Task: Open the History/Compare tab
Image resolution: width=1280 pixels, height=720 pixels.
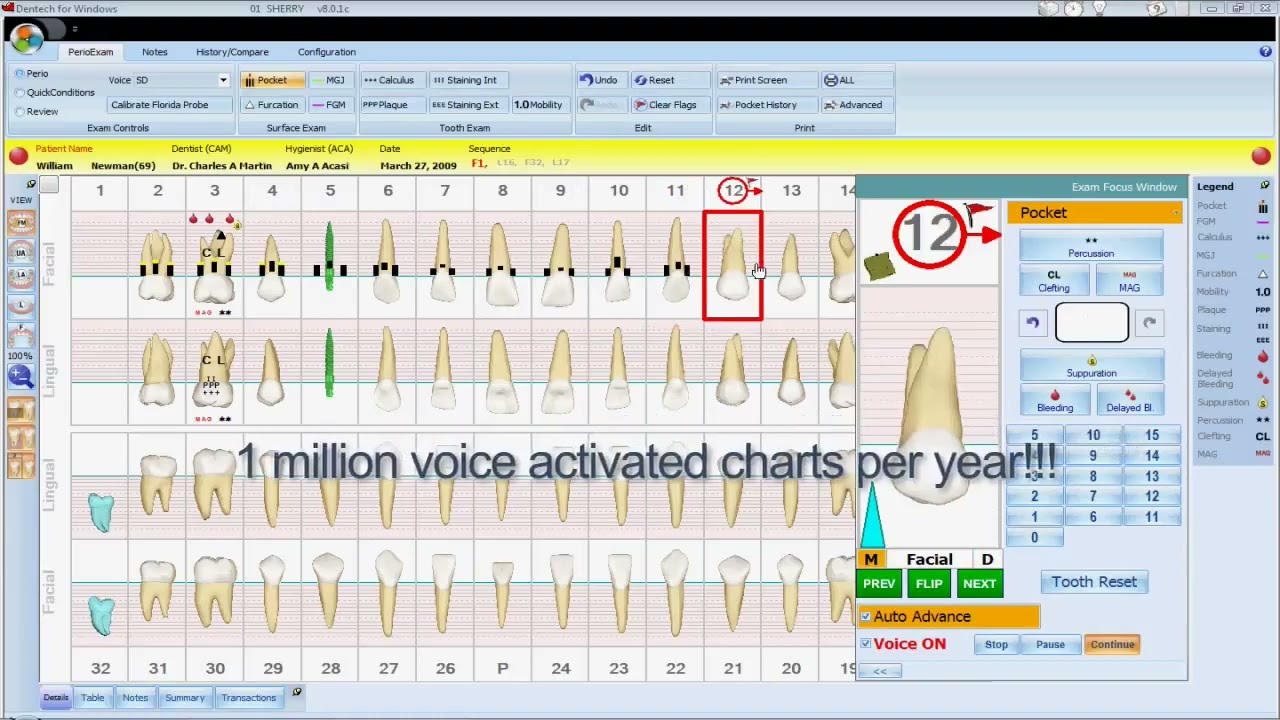Action: coord(232,52)
